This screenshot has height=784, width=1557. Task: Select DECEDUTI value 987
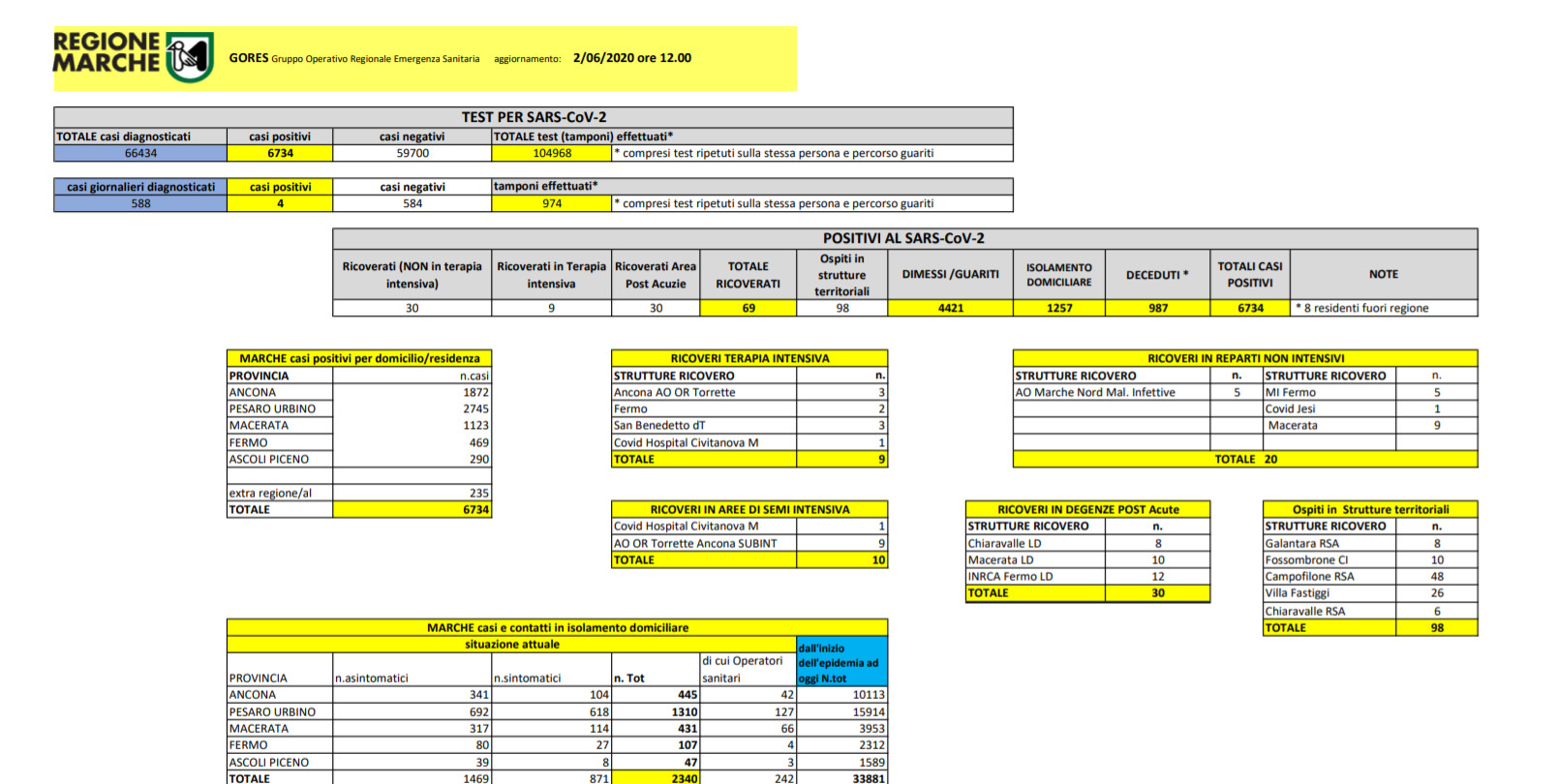tap(1158, 308)
